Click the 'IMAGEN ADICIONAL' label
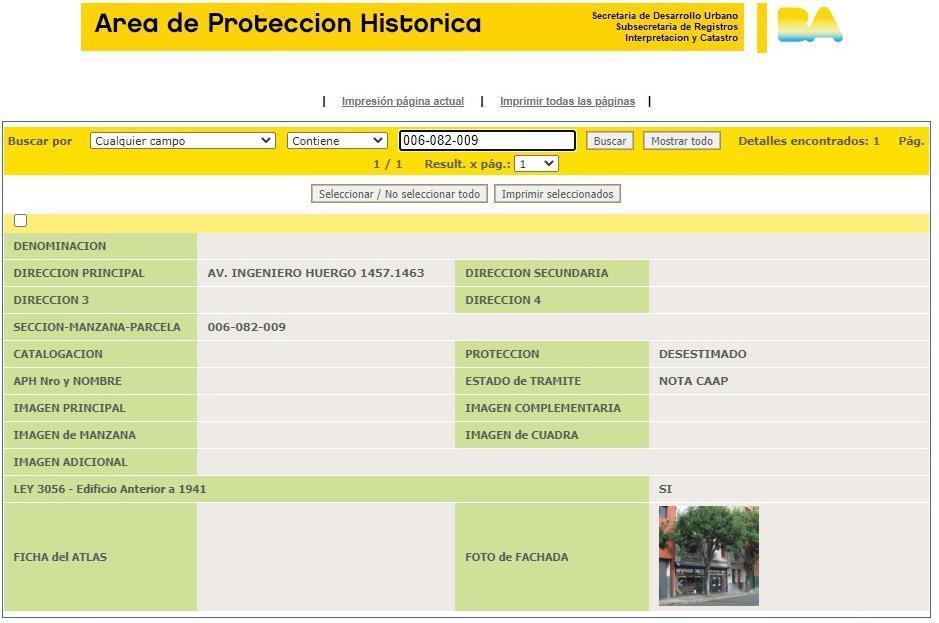Viewport: 939px width, 623px height. click(71, 462)
